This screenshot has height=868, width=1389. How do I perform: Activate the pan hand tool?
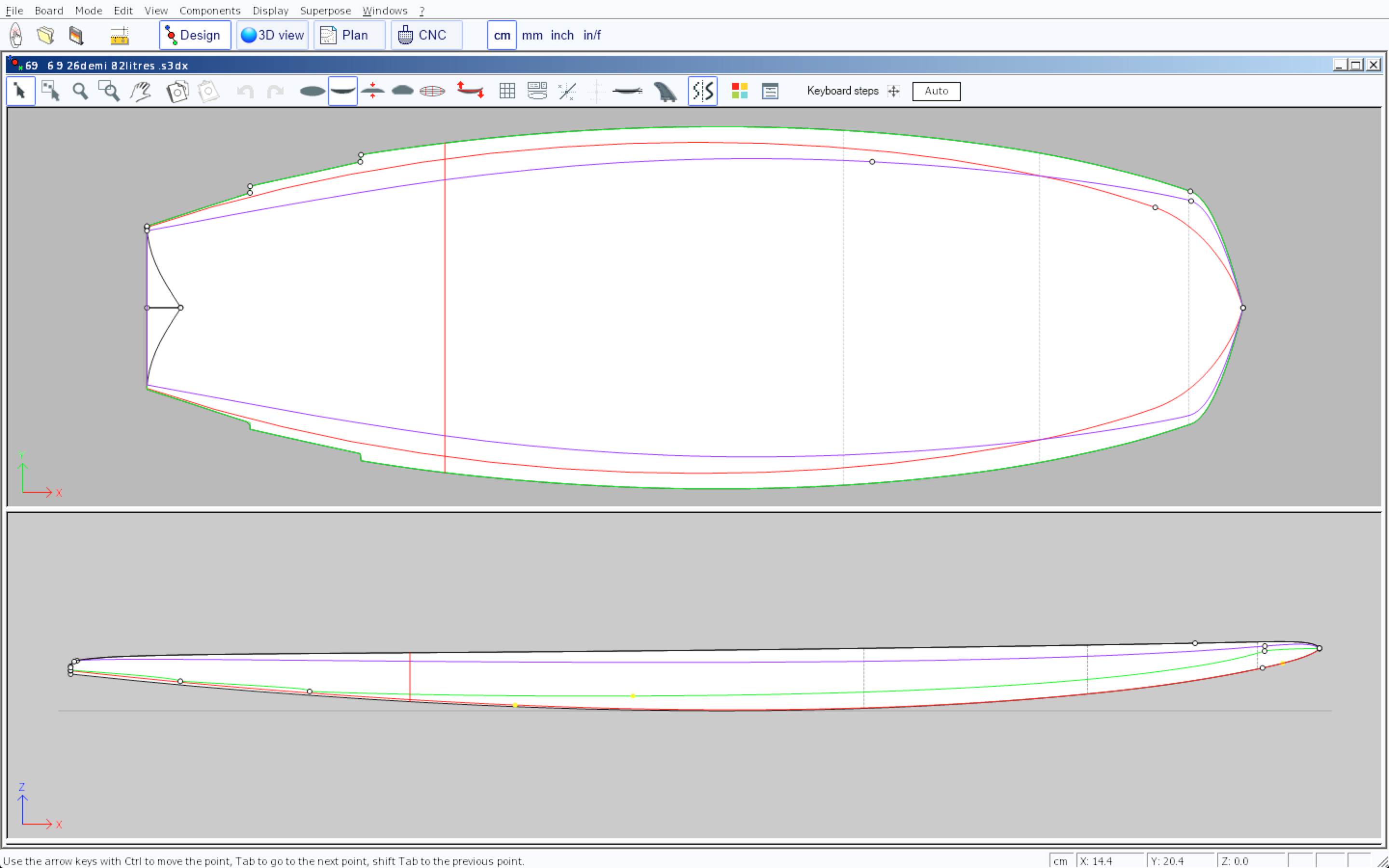tap(140, 91)
